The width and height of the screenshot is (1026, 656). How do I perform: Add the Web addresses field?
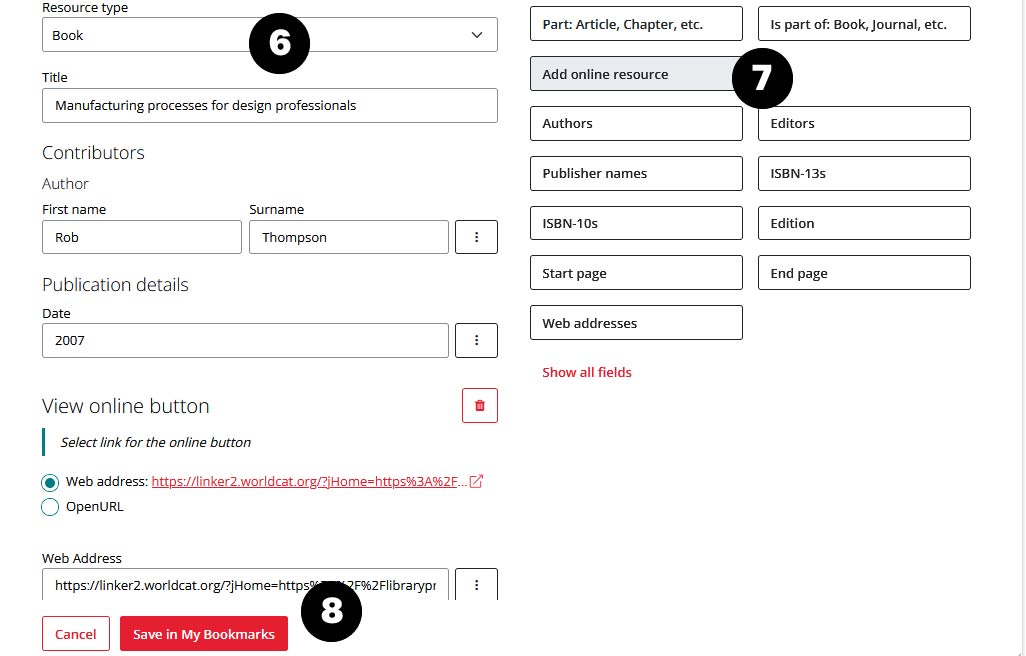[x=636, y=323]
